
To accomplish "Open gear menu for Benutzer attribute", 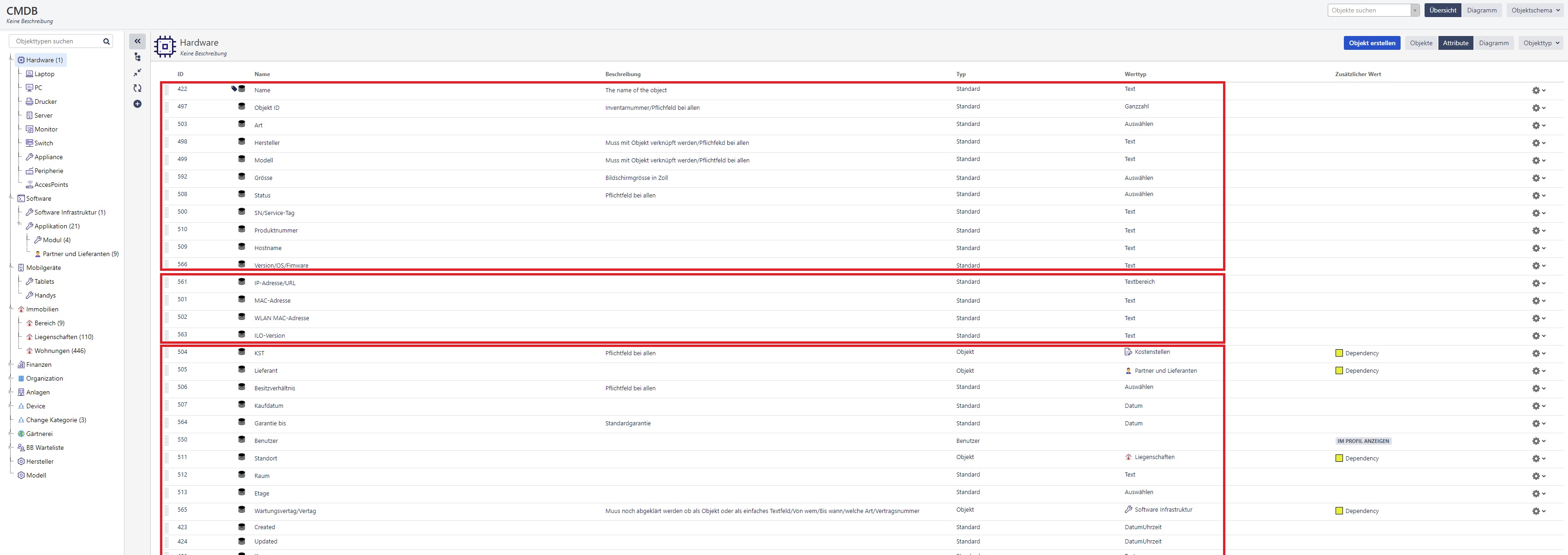I will click(1539, 441).
